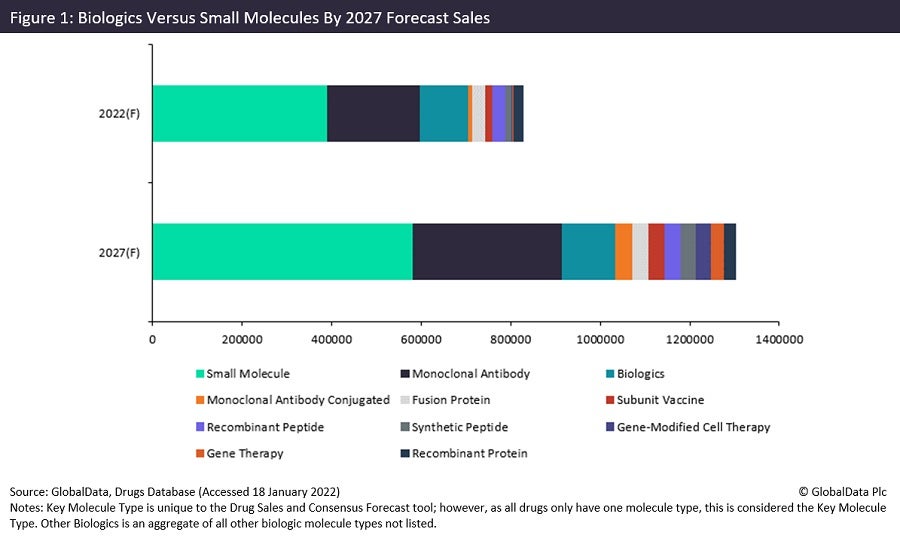
Task: Click the Synthetic Peptide legend swatch
Action: 405,428
